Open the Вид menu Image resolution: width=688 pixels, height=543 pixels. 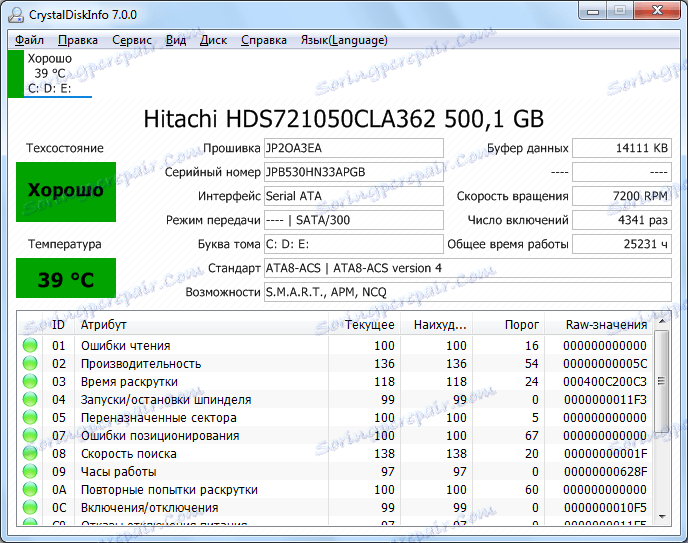click(176, 40)
